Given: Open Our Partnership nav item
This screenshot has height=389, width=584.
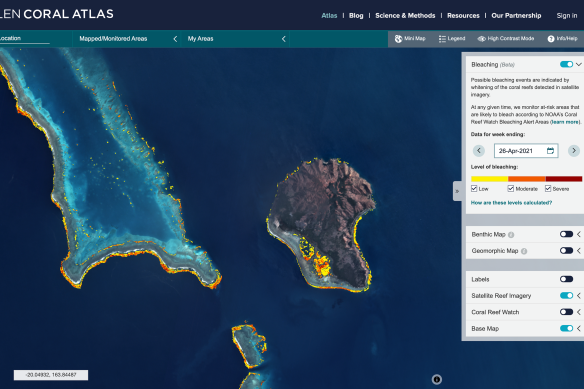Looking at the screenshot, I should (x=516, y=16).
